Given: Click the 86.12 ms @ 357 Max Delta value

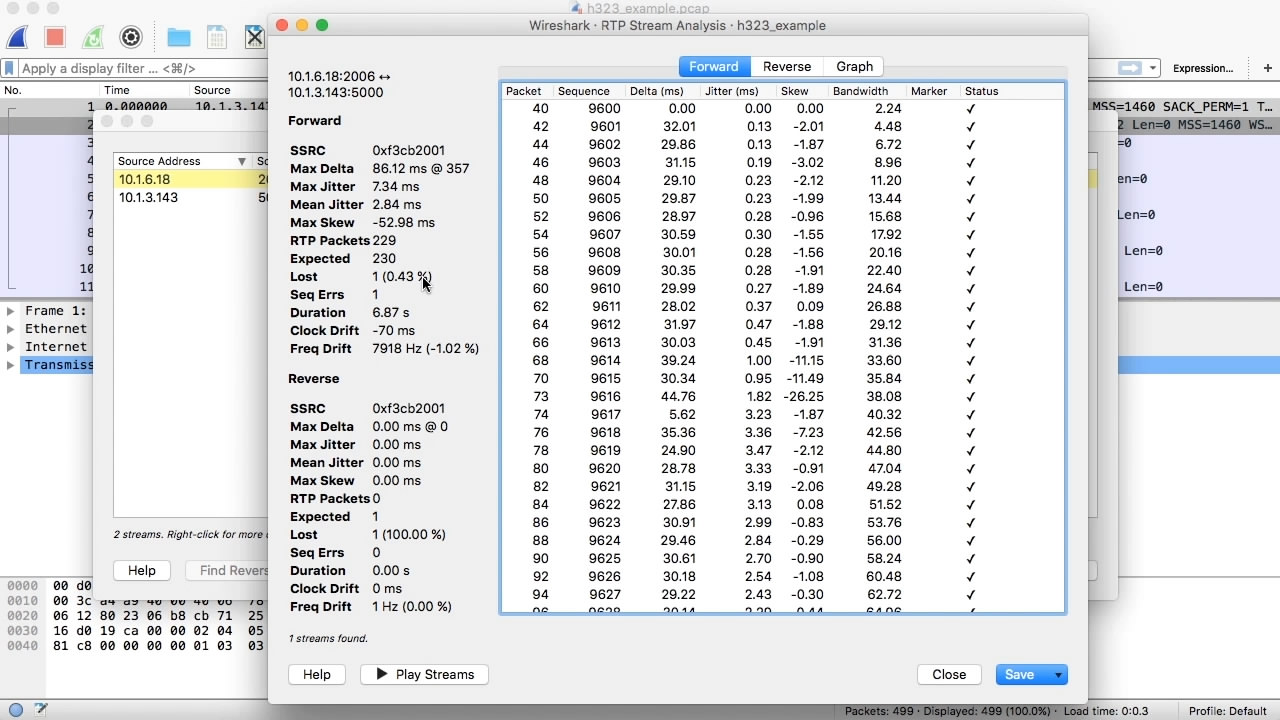Looking at the screenshot, I should [x=421, y=169].
